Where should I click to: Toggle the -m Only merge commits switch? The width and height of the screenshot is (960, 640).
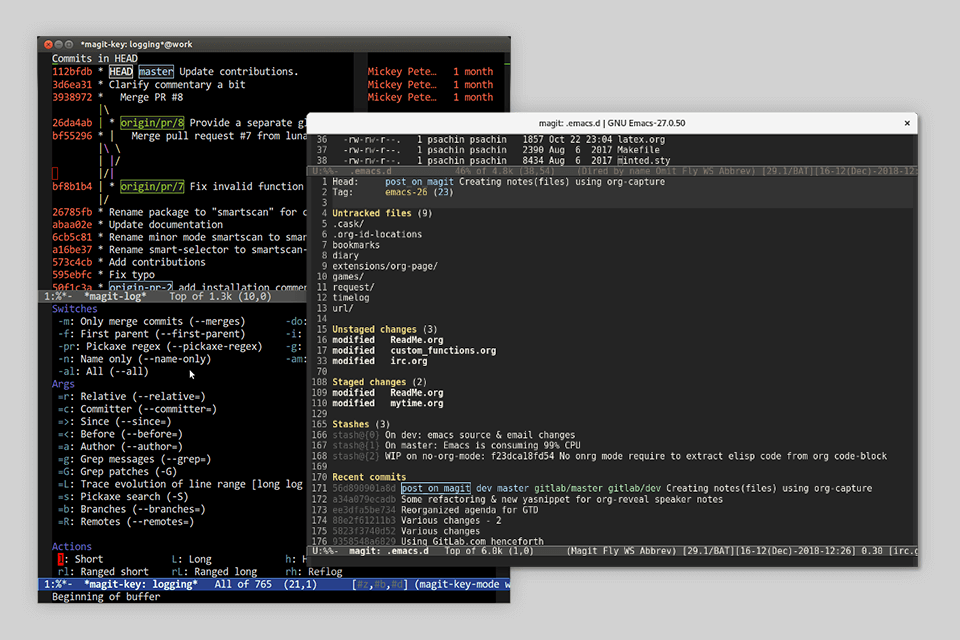[x=151, y=322]
